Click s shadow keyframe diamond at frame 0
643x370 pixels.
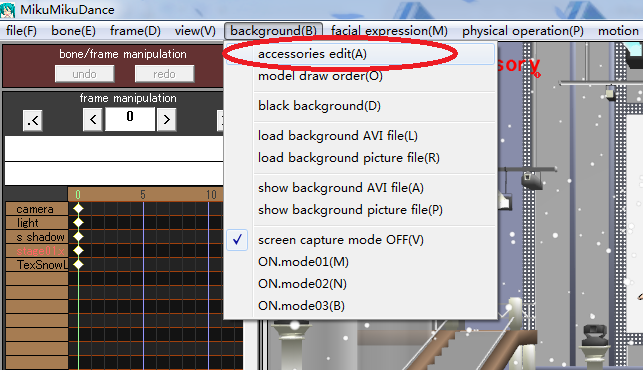[78, 236]
